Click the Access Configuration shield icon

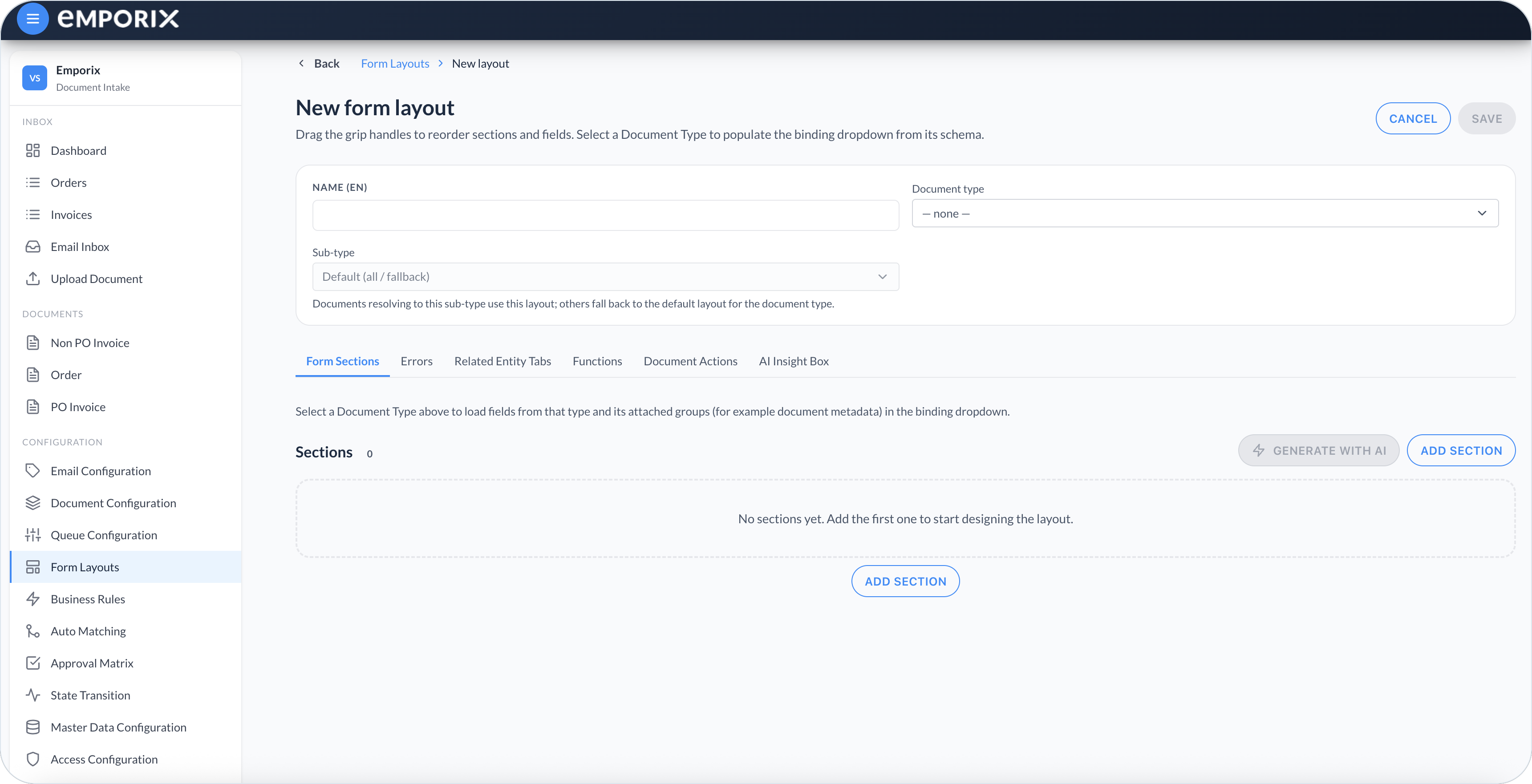[32, 760]
